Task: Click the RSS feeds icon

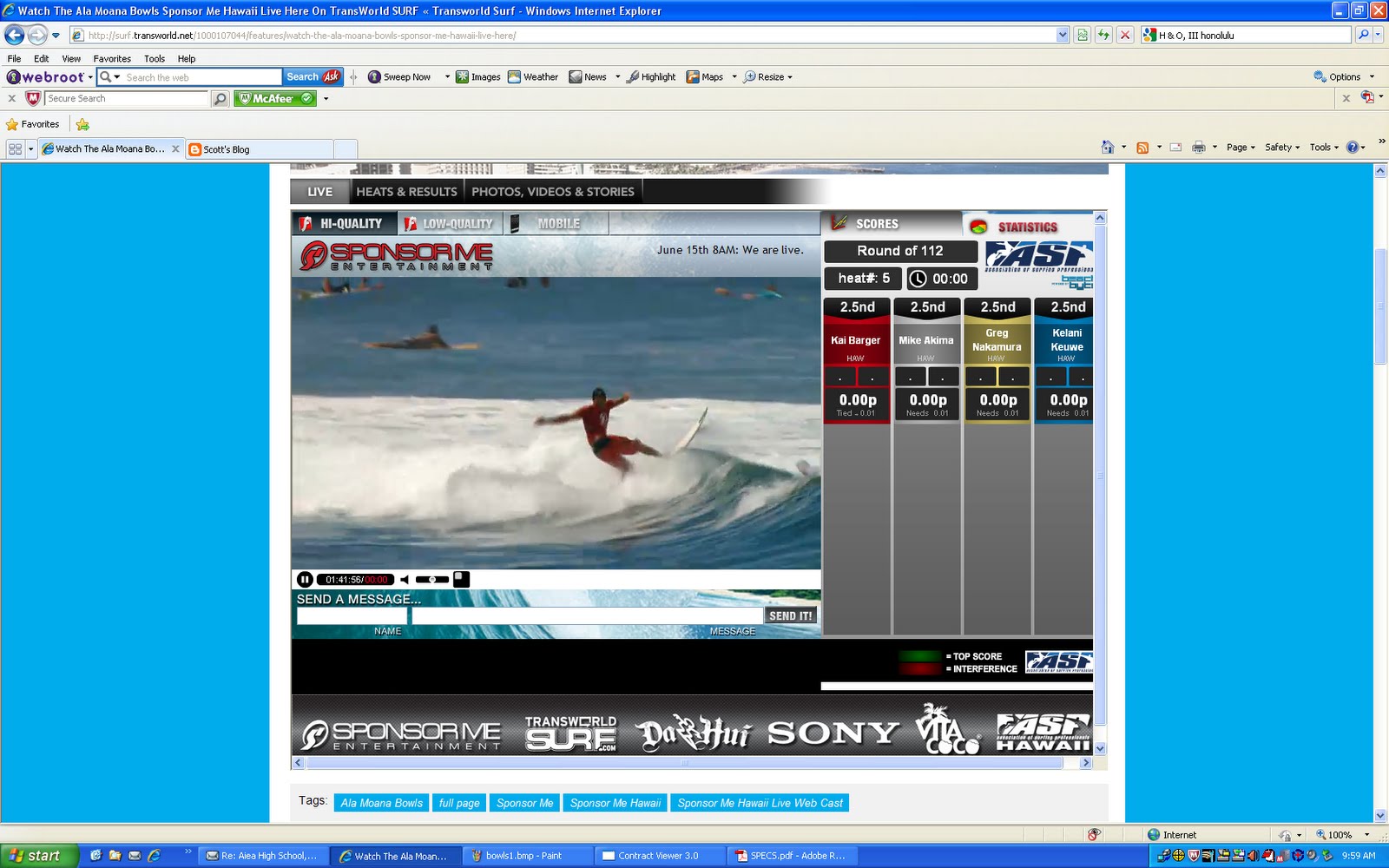Action: point(1142,148)
